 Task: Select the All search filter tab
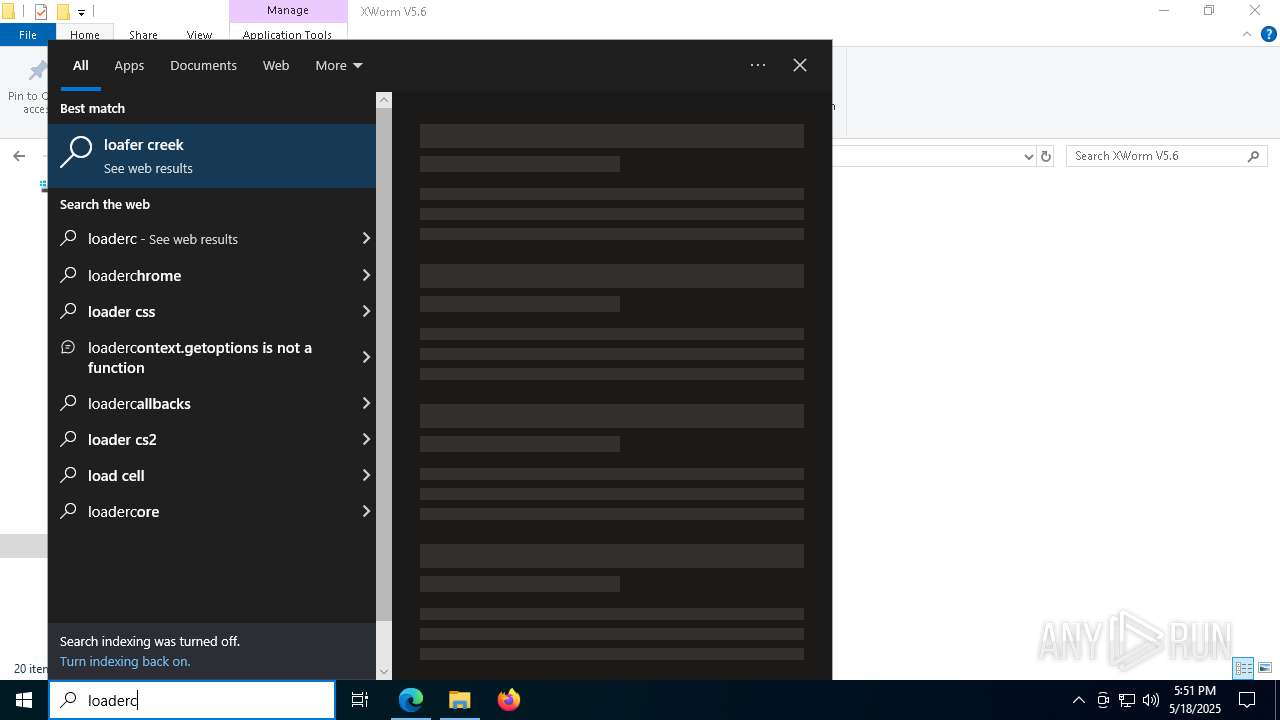81,65
